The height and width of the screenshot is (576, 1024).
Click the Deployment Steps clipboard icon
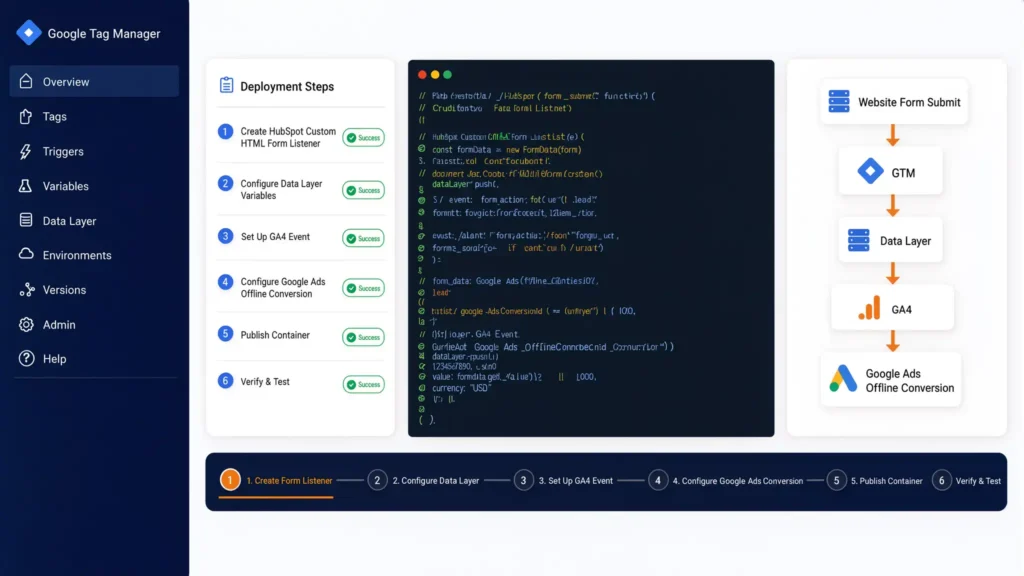226,85
